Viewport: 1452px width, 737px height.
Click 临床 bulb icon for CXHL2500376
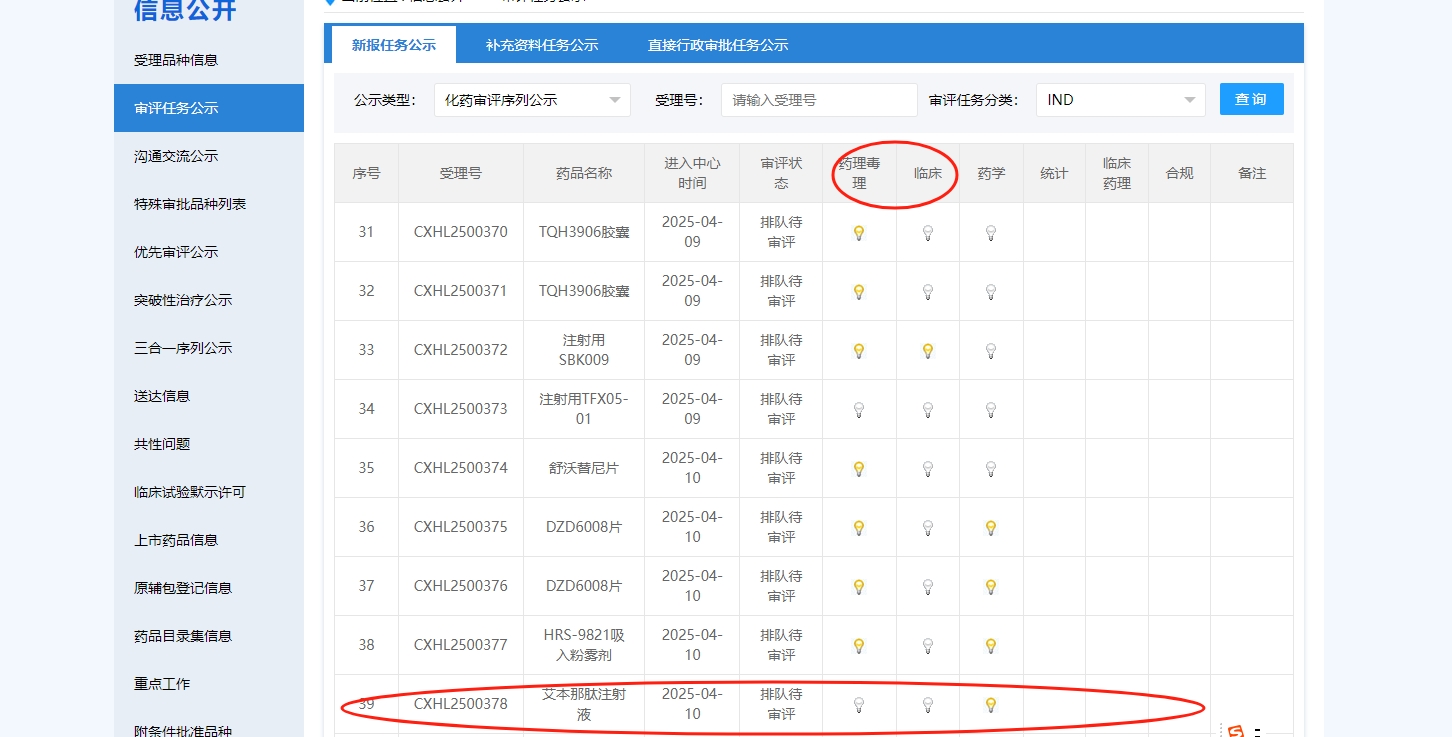pos(927,587)
